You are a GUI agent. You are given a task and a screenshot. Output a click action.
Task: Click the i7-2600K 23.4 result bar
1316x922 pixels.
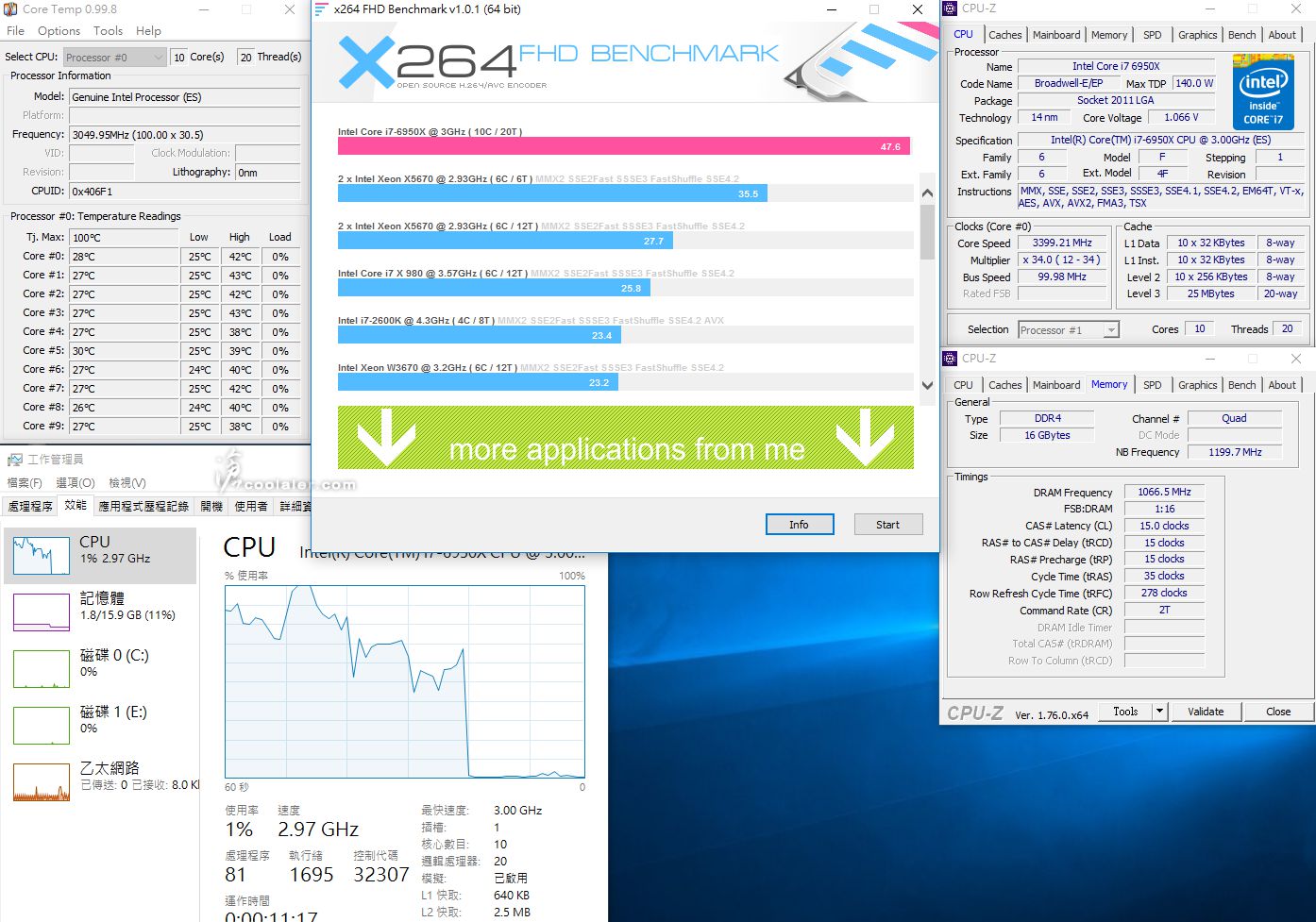tap(480, 335)
